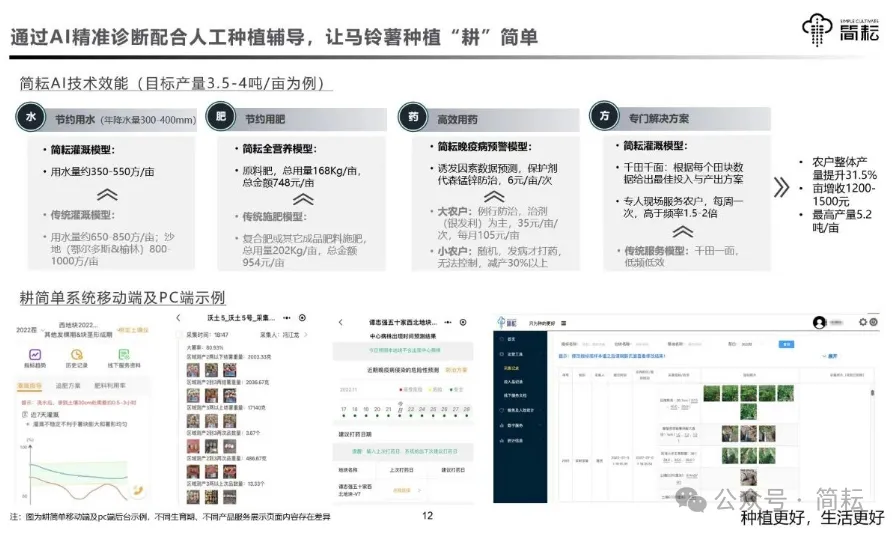Open the three-dot menu on 沃土5 screen

tap(287, 318)
